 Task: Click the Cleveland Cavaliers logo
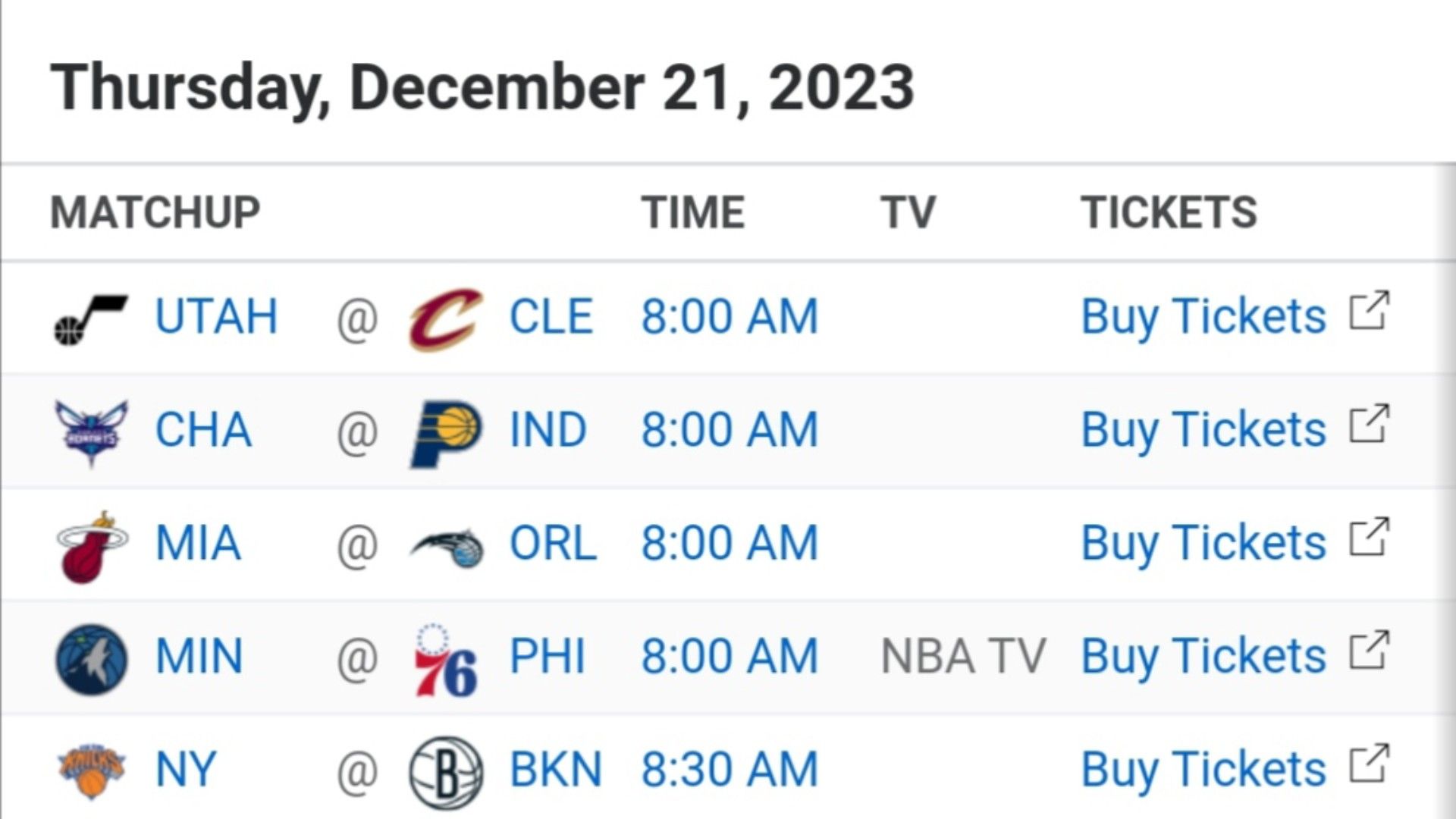(446, 318)
